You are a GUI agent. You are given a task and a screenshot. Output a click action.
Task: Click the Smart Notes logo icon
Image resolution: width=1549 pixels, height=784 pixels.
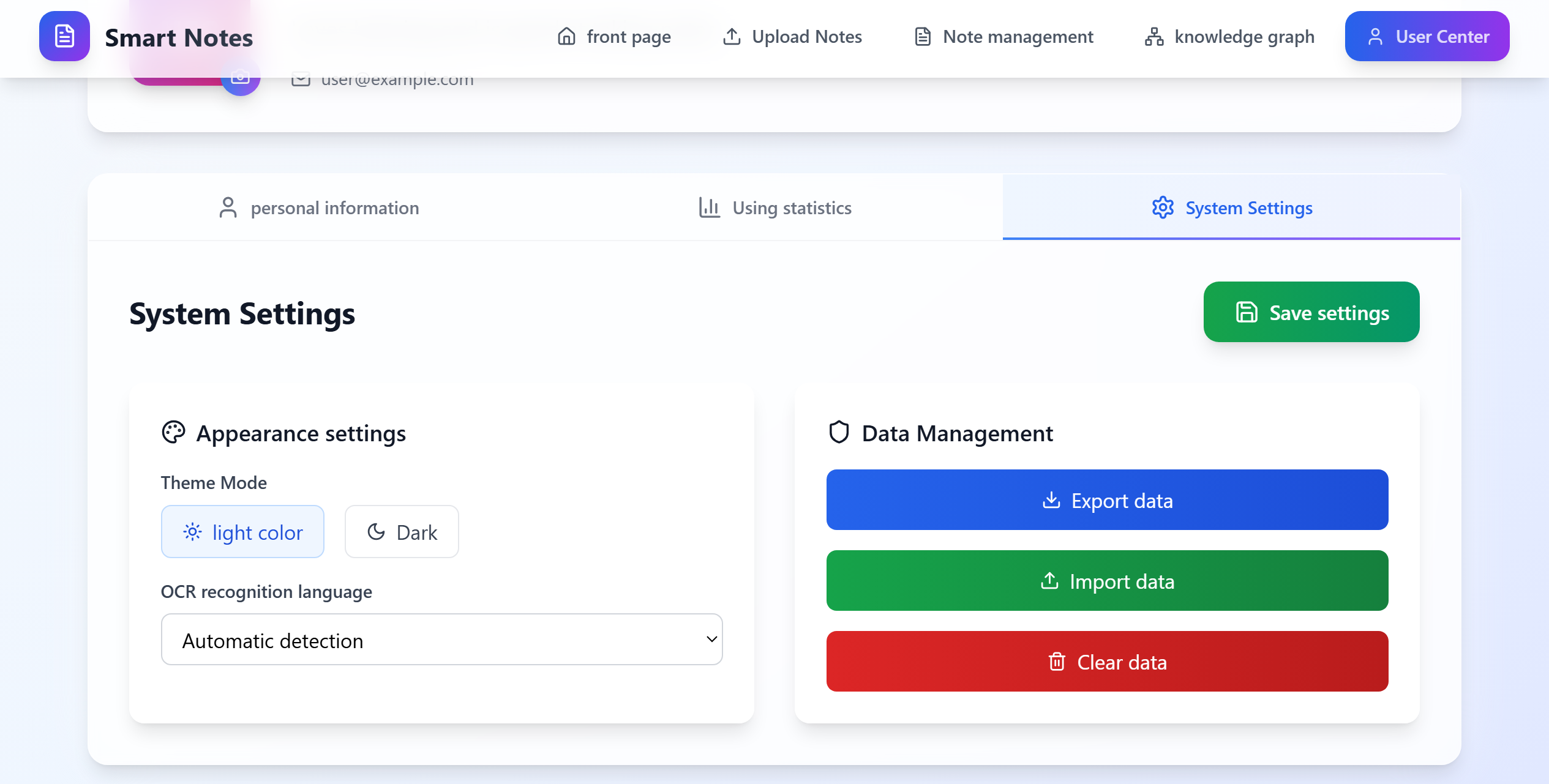[64, 36]
